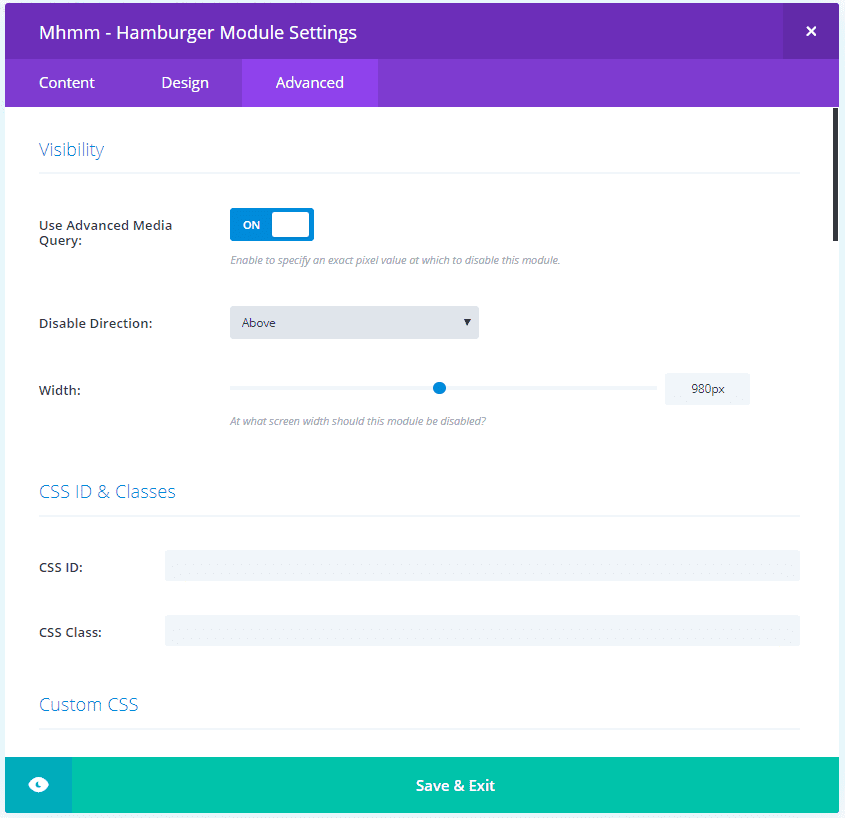This screenshot has height=818, width=845.
Task: Select the Advanced tab
Action: pyautogui.click(x=310, y=82)
